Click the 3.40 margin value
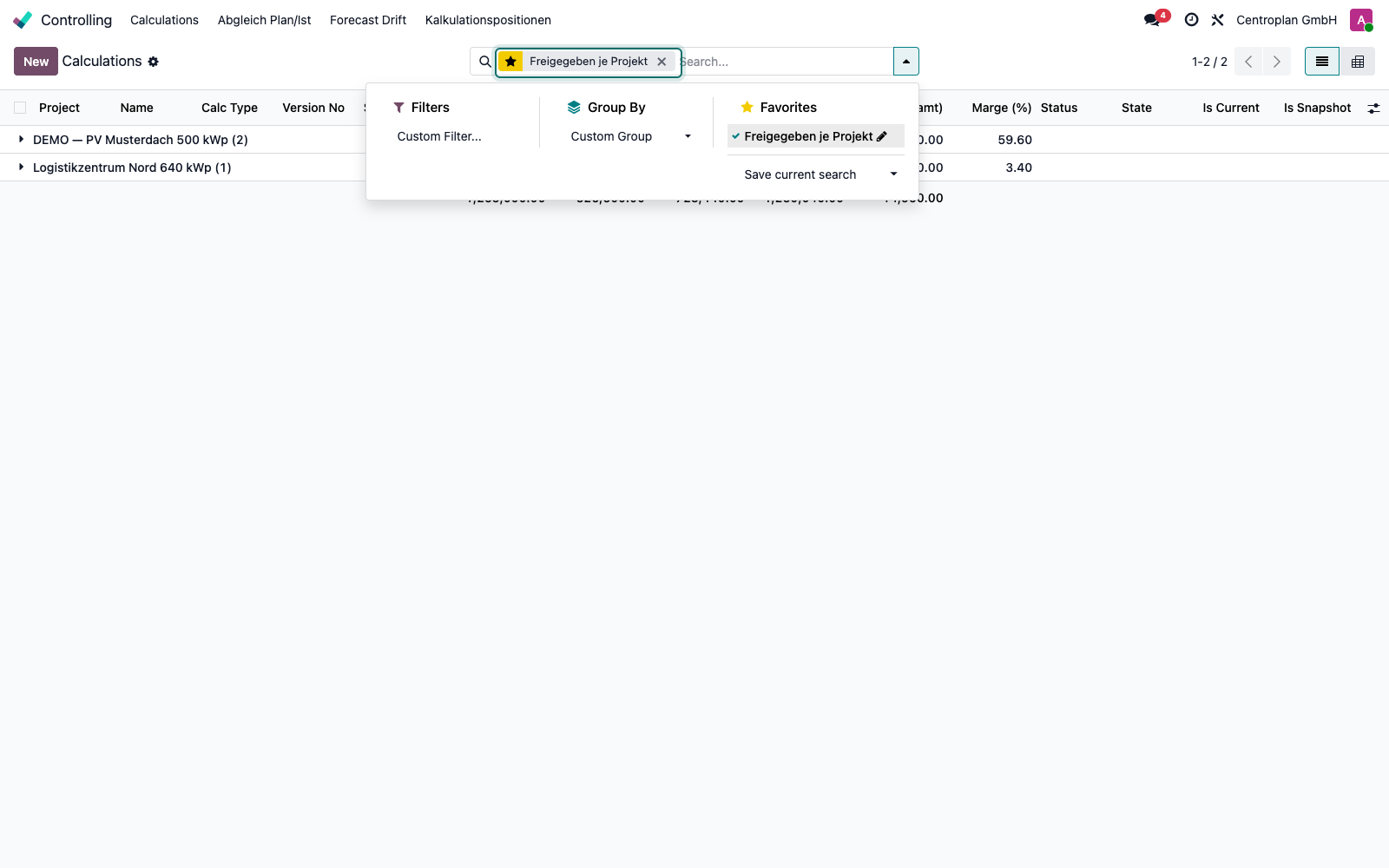This screenshot has height=868, width=1389. pos(1018,168)
